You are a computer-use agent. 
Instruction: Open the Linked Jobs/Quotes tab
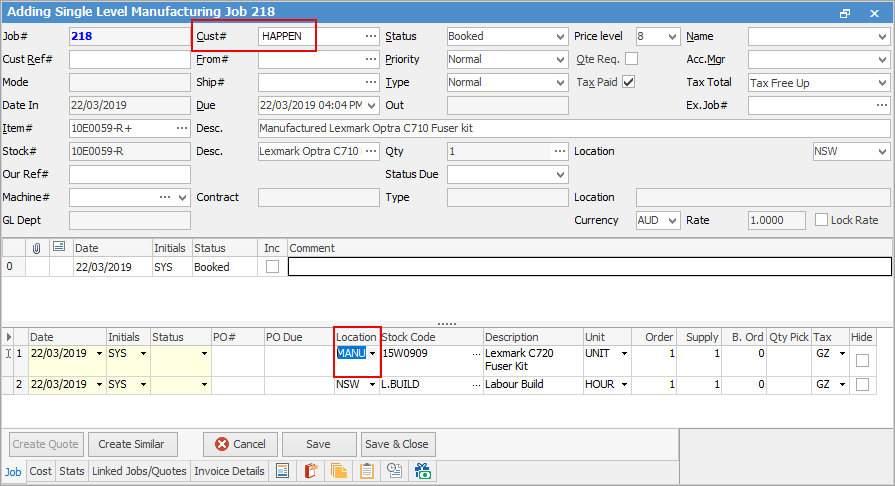(139, 471)
